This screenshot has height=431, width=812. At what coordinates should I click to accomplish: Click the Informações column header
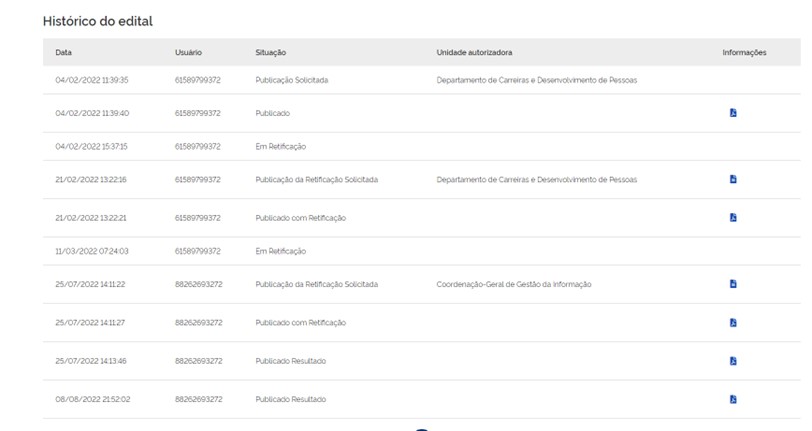pyautogui.click(x=744, y=52)
